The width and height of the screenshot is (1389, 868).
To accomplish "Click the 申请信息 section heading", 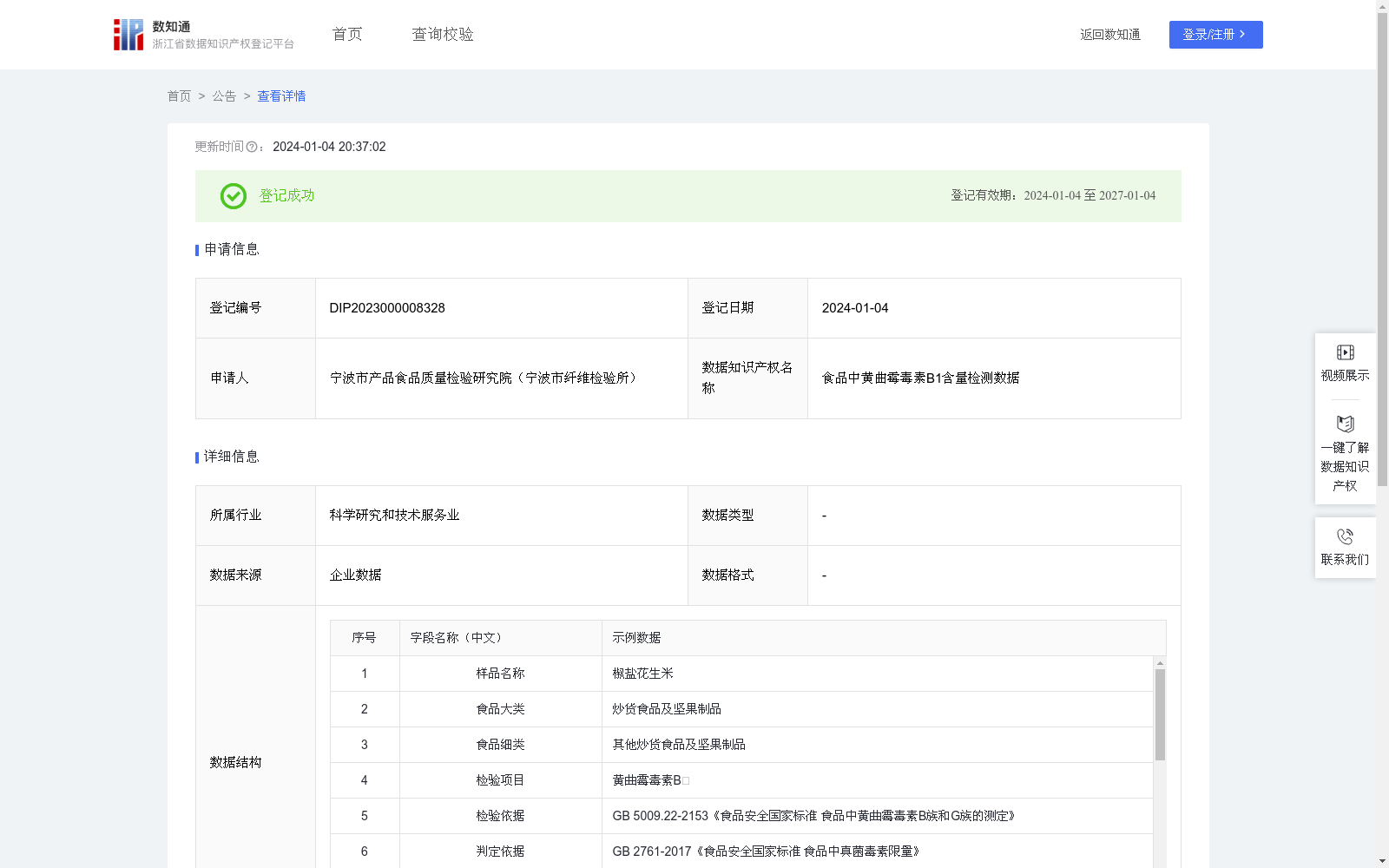I will [x=232, y=250].
